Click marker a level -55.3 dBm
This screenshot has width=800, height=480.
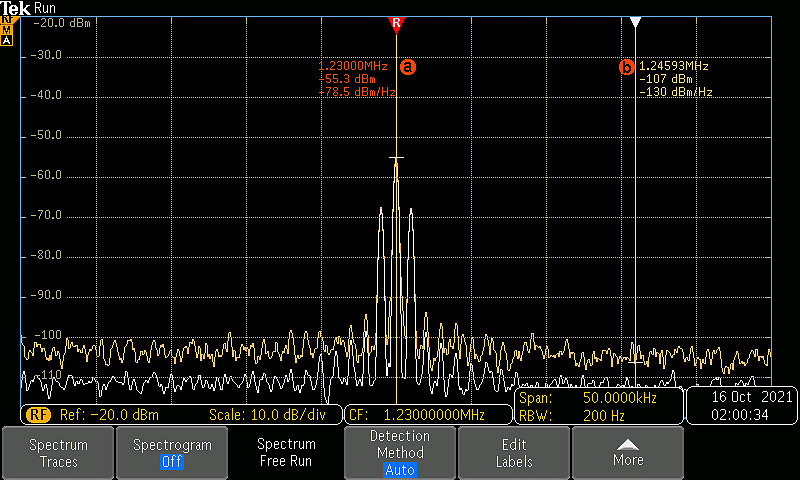pyautogui.click(x=347, y=79)
